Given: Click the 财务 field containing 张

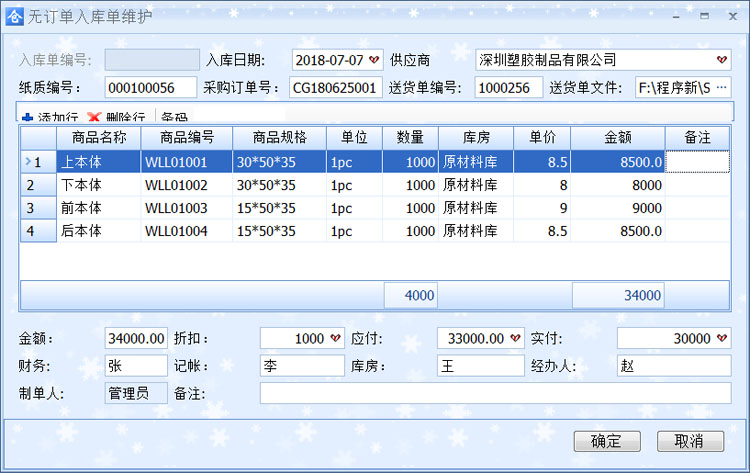Looking at the screenshot, I should [136, 366].
